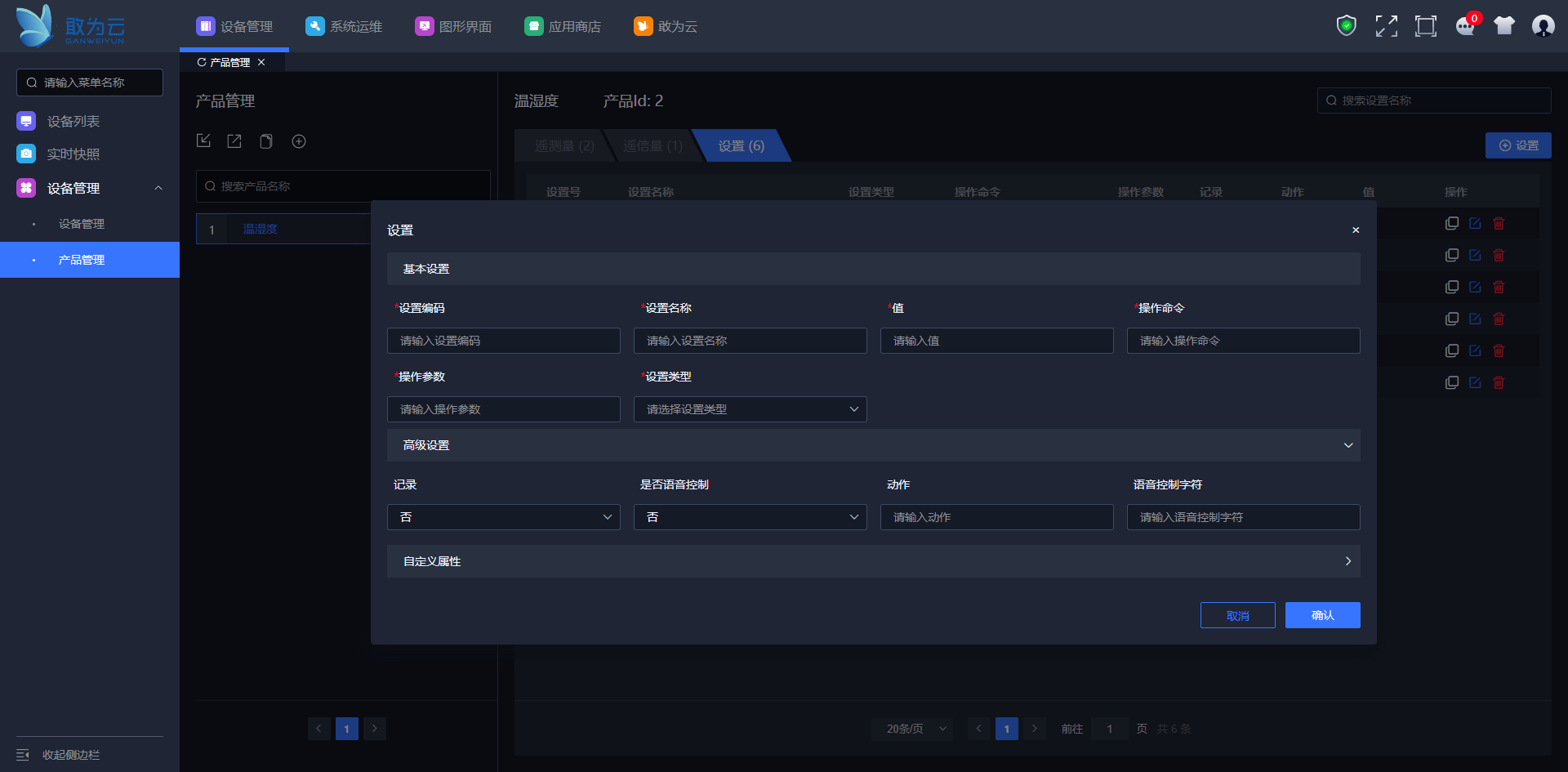Collapse the 设备管理 sidebar menu
Viewport: 1568px width, 772px height.
(158, 188)
